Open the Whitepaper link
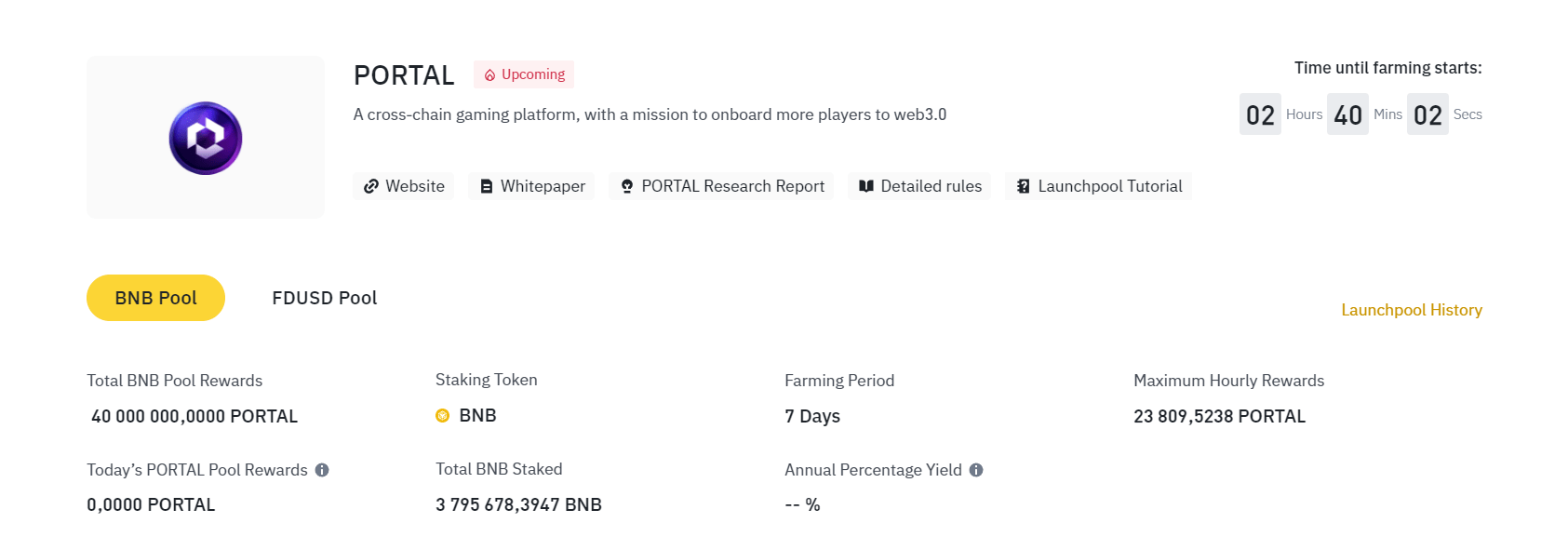 [x=531, y=186]
